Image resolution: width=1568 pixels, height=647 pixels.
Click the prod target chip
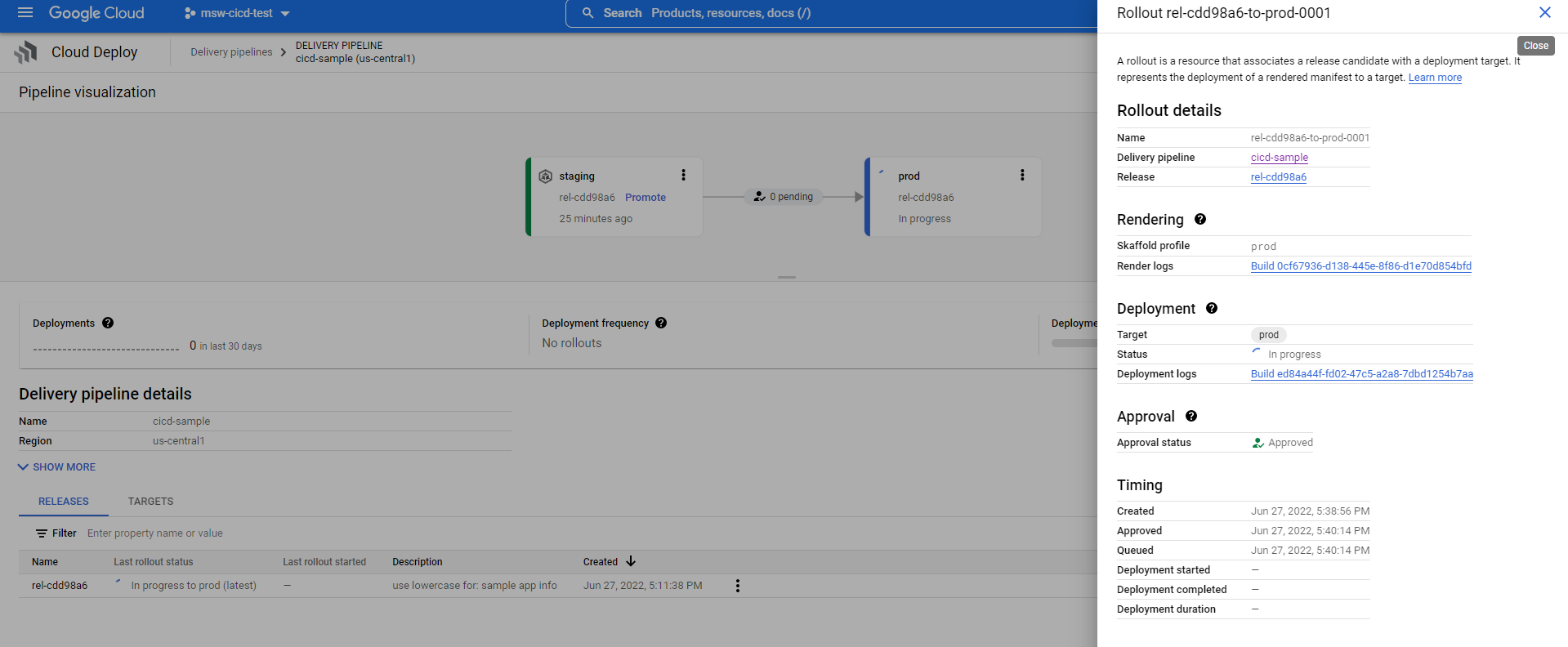point(1268,335)
